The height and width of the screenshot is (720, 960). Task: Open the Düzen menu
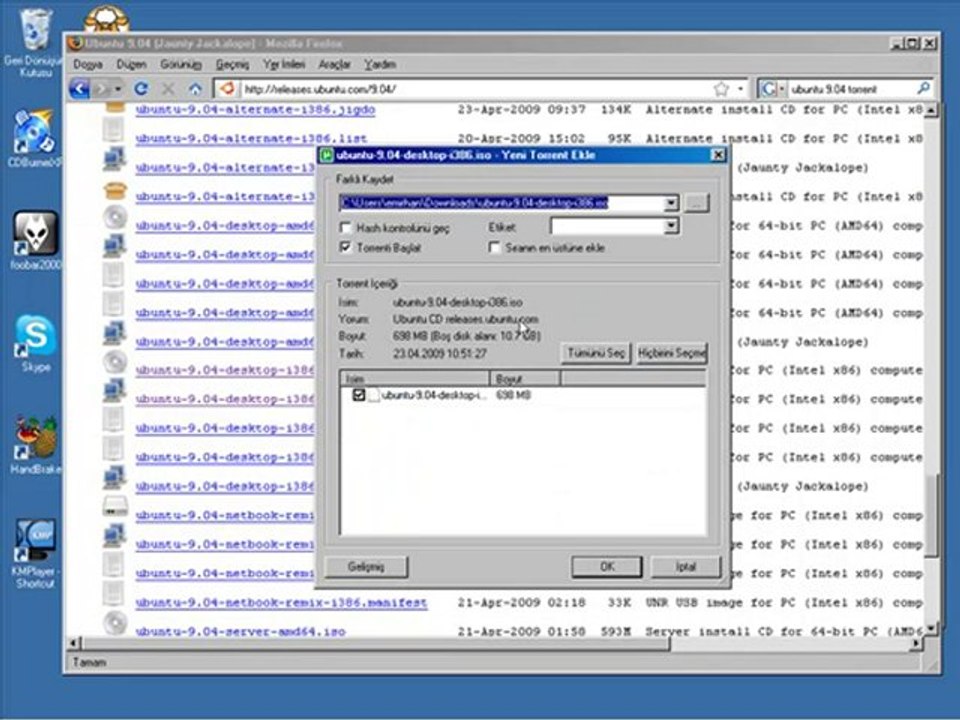131,64
